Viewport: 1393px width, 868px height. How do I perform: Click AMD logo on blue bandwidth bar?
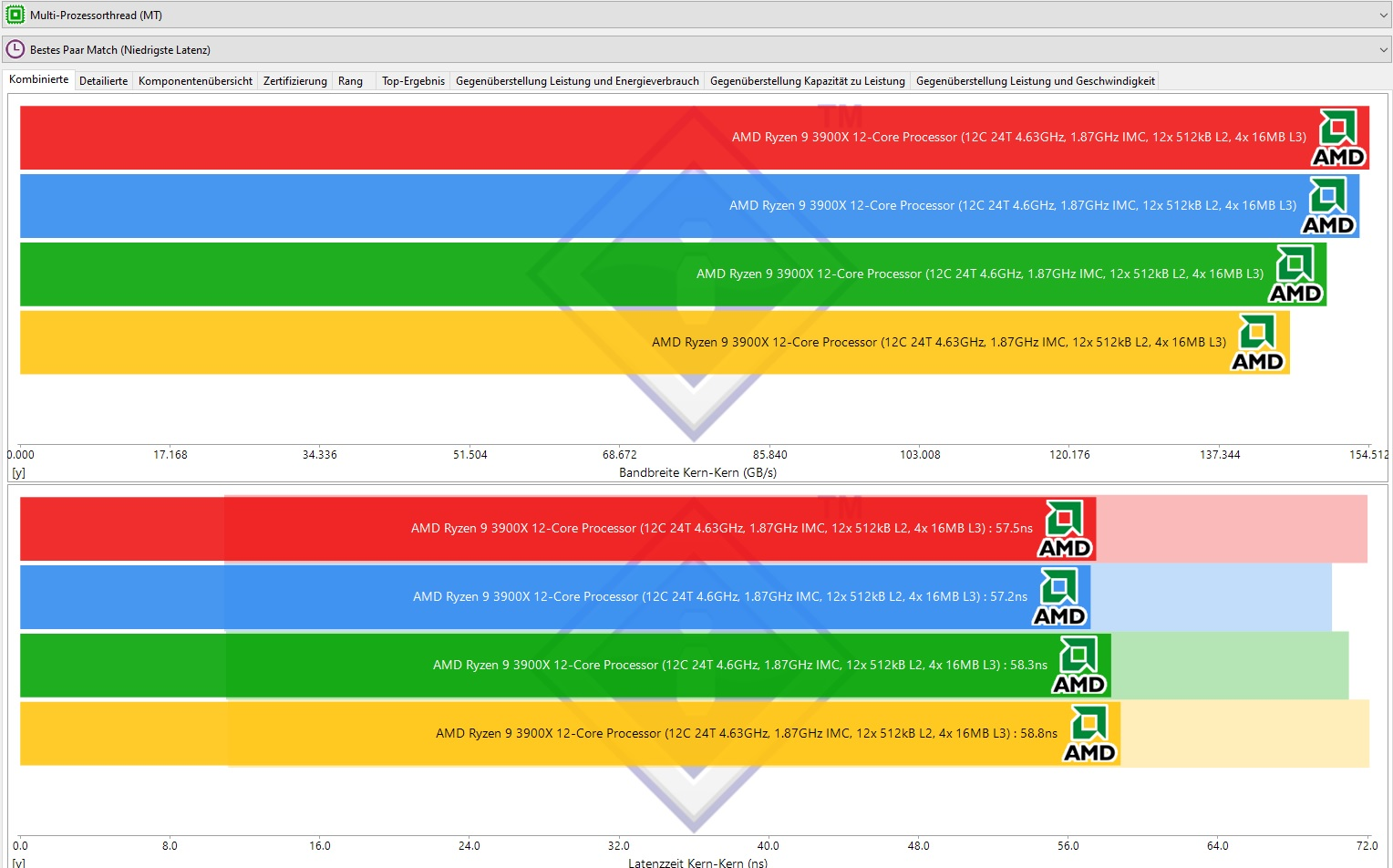(1328, 206)
